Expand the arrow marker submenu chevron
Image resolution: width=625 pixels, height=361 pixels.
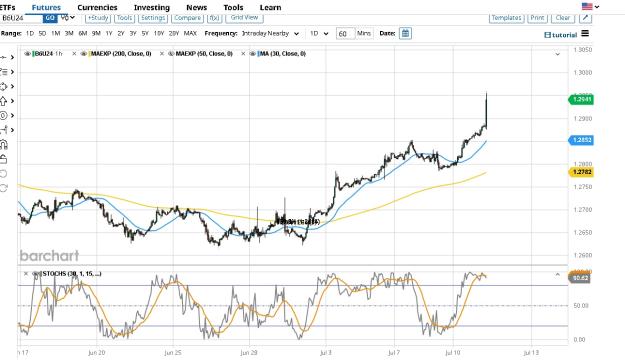click(12, 101)
